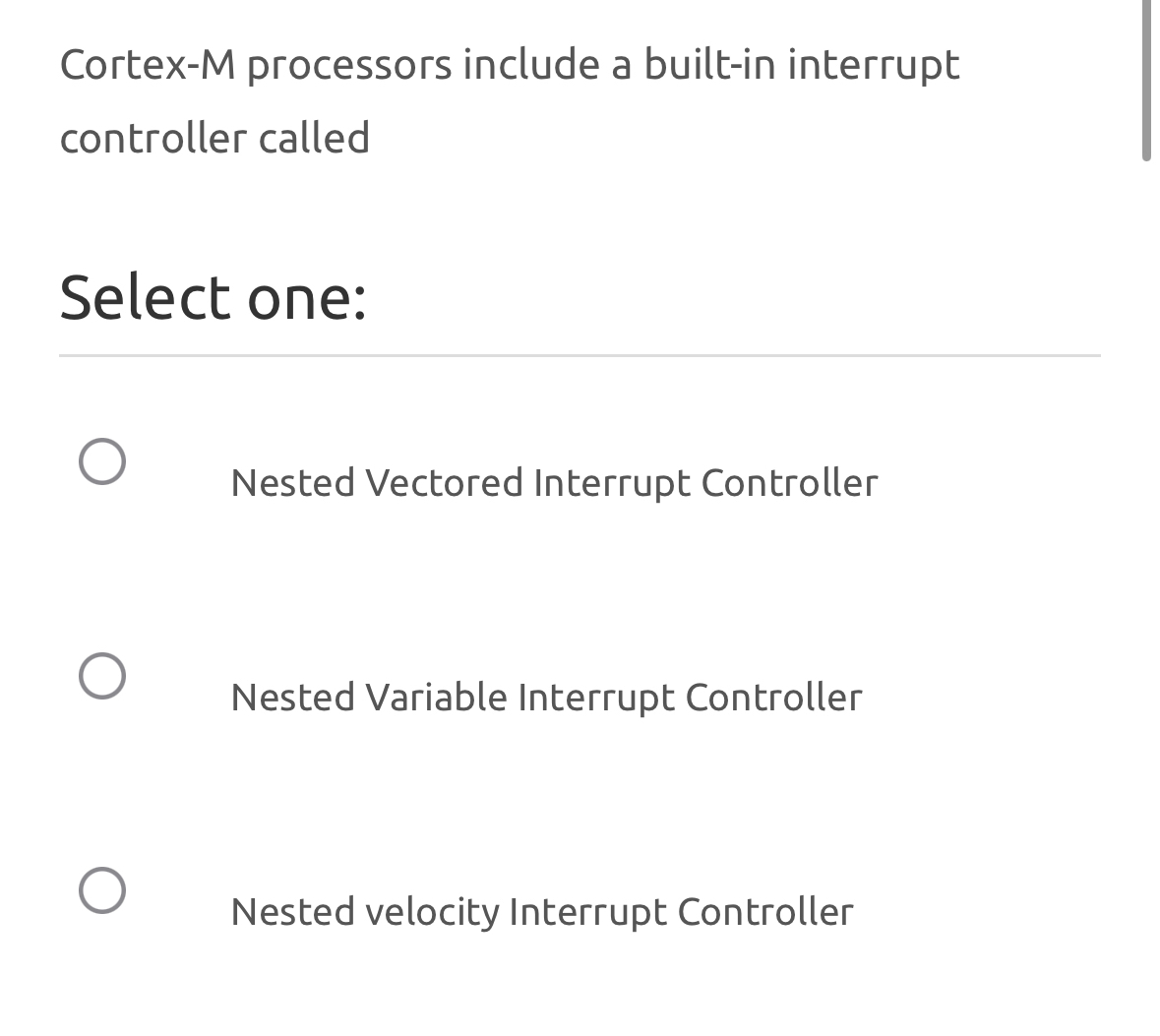Click the word "velocity" in the third option

[432, 912]
